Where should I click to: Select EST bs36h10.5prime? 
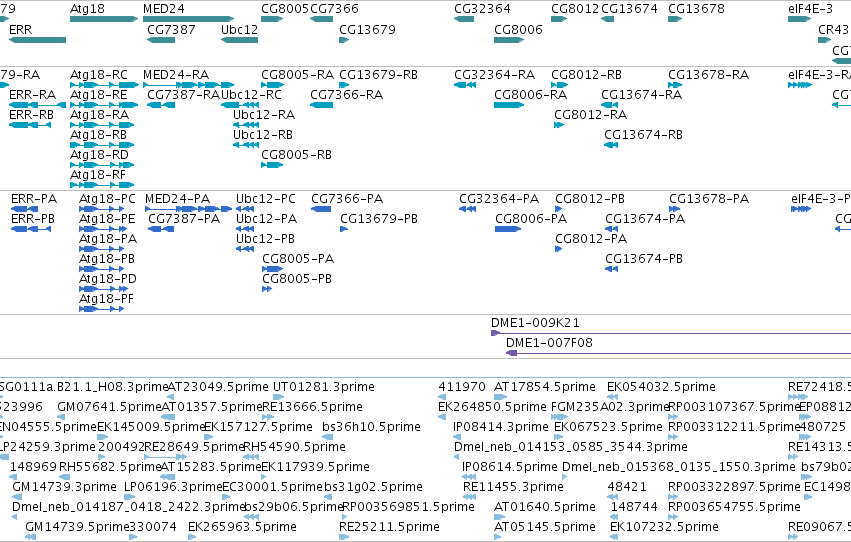pyautogui.click(x=371, y=428)
